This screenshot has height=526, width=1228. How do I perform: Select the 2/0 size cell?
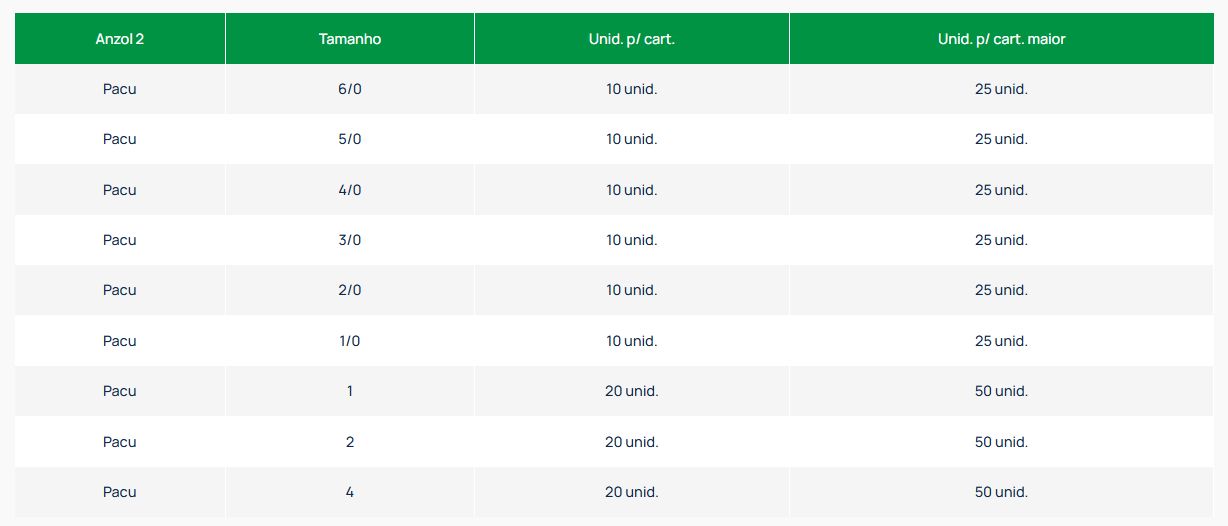[x=350, y=290]
